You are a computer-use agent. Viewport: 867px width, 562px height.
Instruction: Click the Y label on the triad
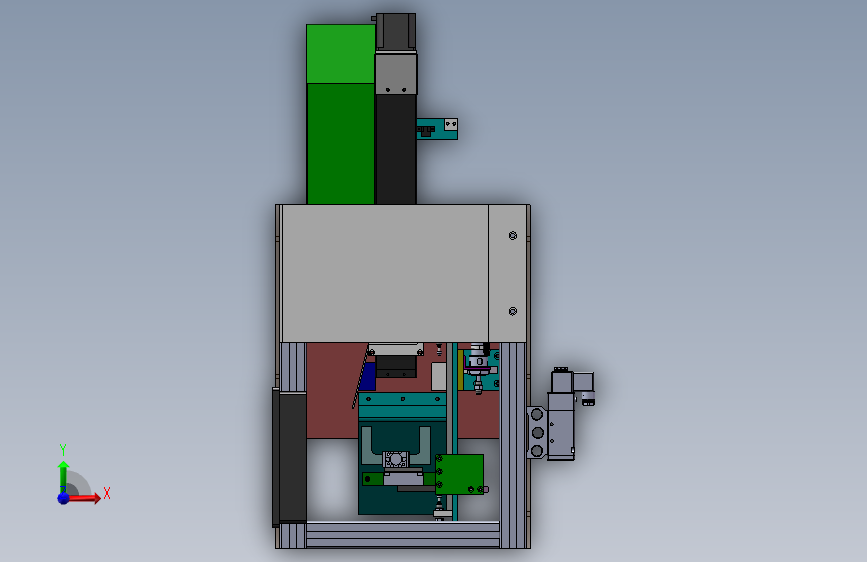63,450
